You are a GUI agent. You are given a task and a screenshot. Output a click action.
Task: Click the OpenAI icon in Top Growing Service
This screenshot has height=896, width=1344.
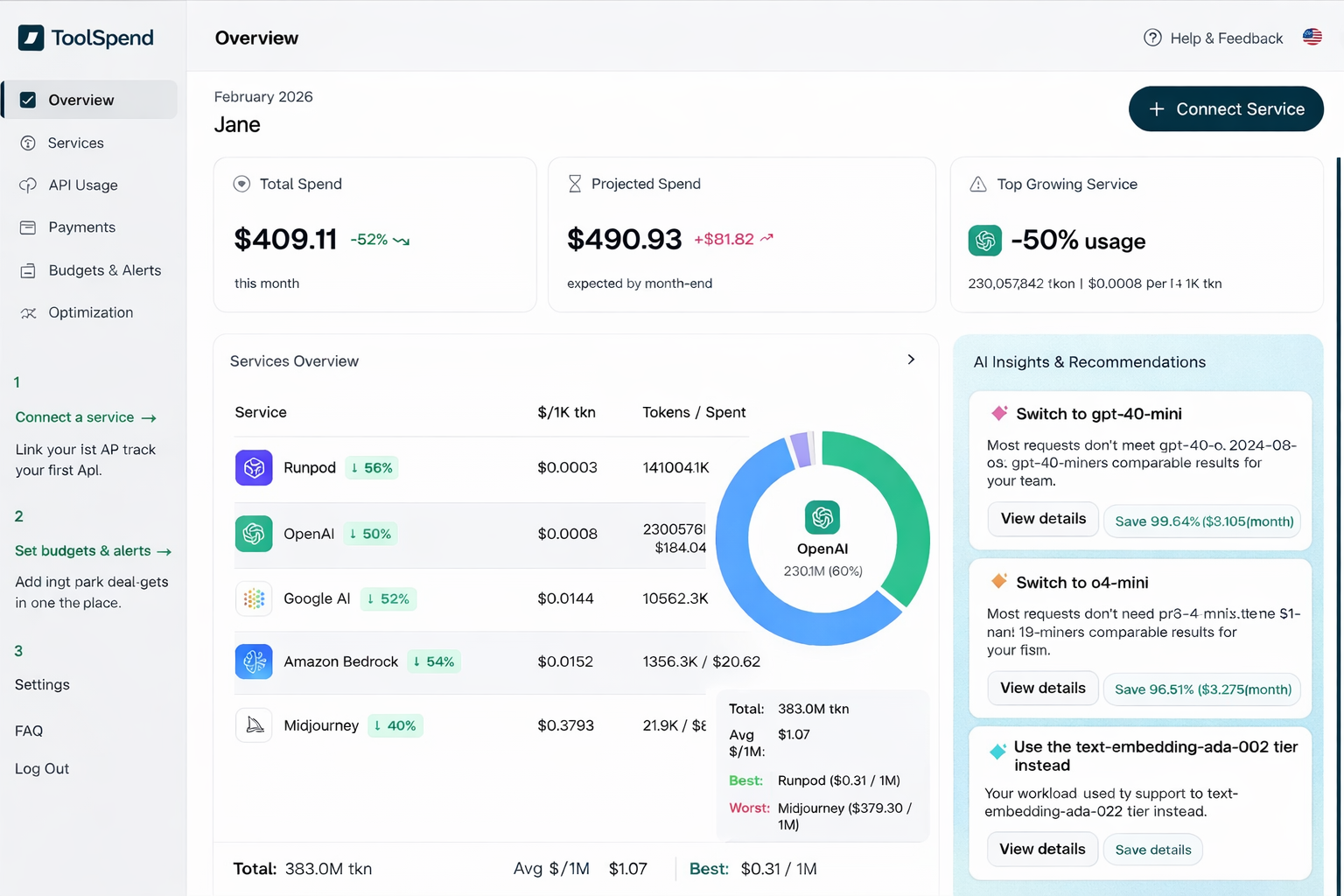(984, 241)
